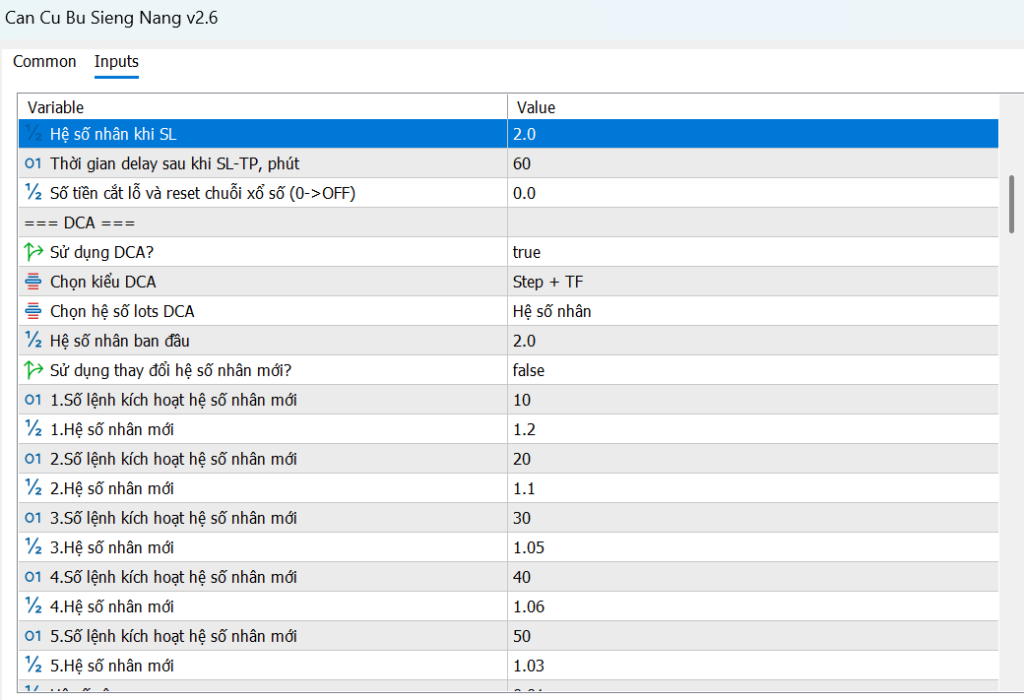Click the enum icon beside 'Chọn hệ số lots DCA'
Screen dimensions: 1024x700
pos(33,312)
